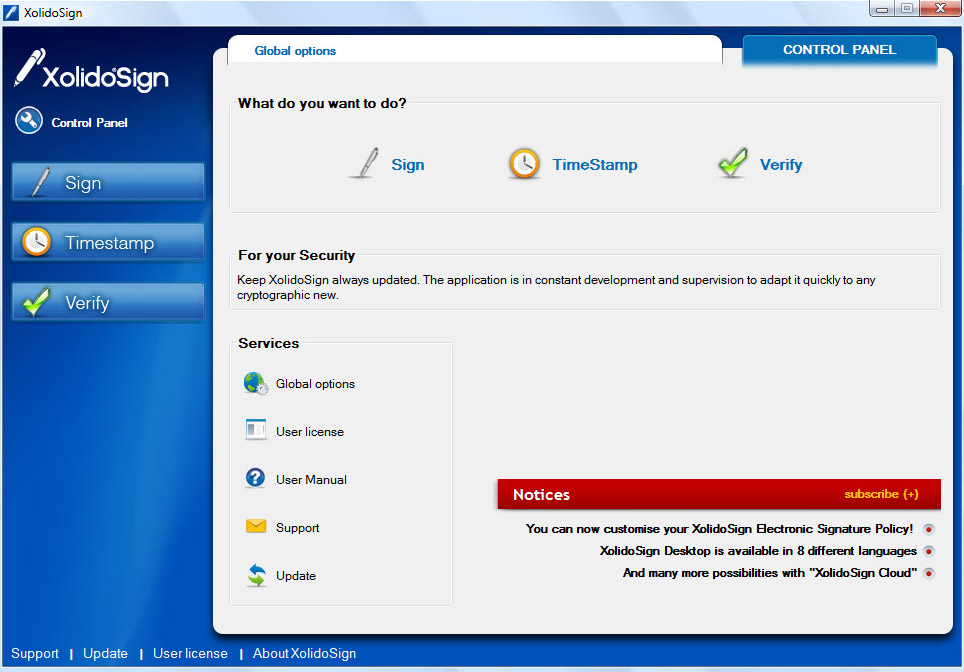The width and height of the screenshot is (964, 672).
Task: Click the Update link in the bottom bar
Action: coord(105,654)
